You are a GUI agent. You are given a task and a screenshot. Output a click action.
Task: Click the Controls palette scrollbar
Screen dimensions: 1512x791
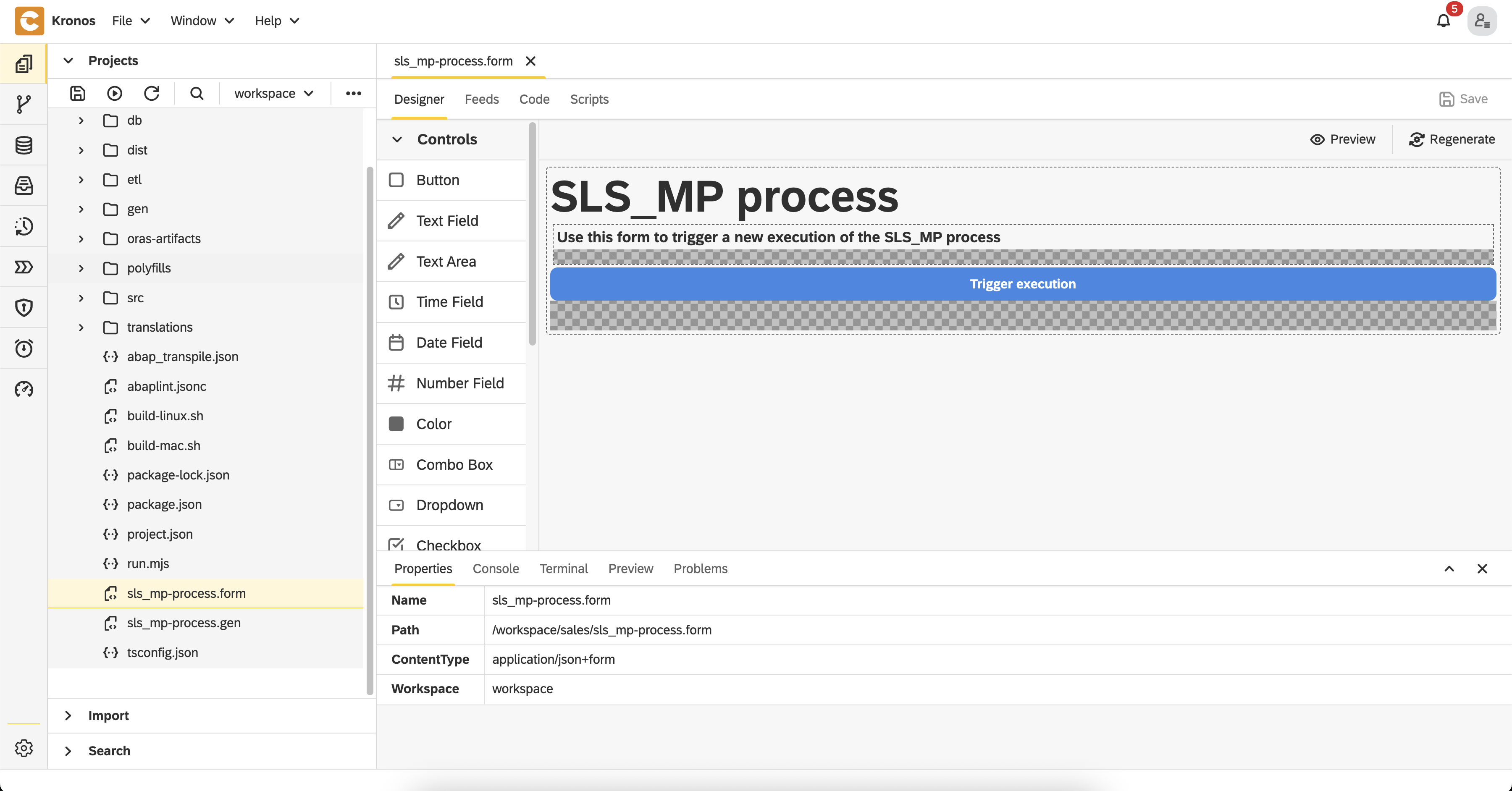click(533, 234)
